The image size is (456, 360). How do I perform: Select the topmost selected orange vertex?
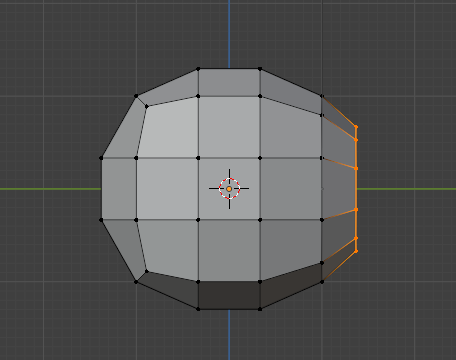(x=356, y=127)
